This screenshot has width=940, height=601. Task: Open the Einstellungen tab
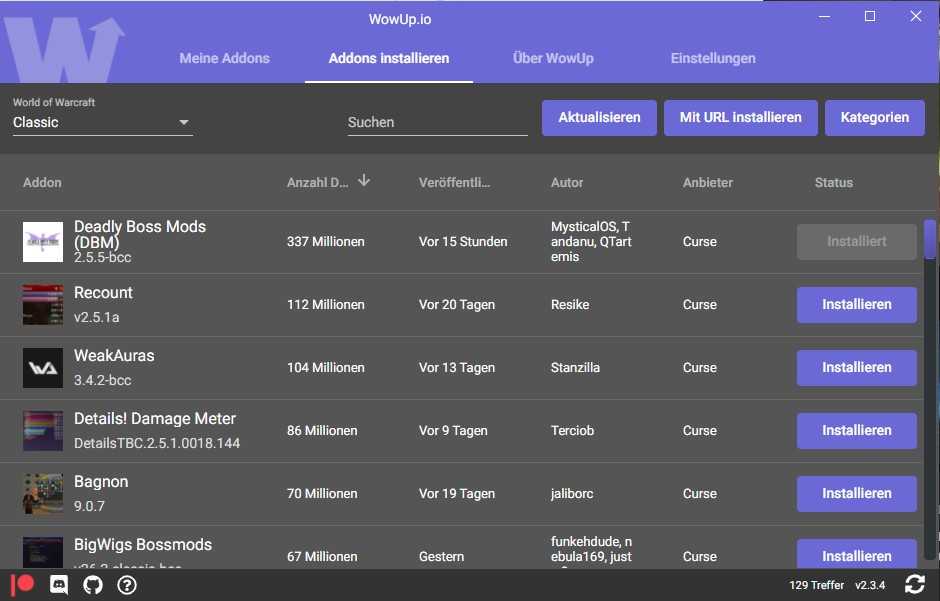pyautogui.click(x=713, y=58)
